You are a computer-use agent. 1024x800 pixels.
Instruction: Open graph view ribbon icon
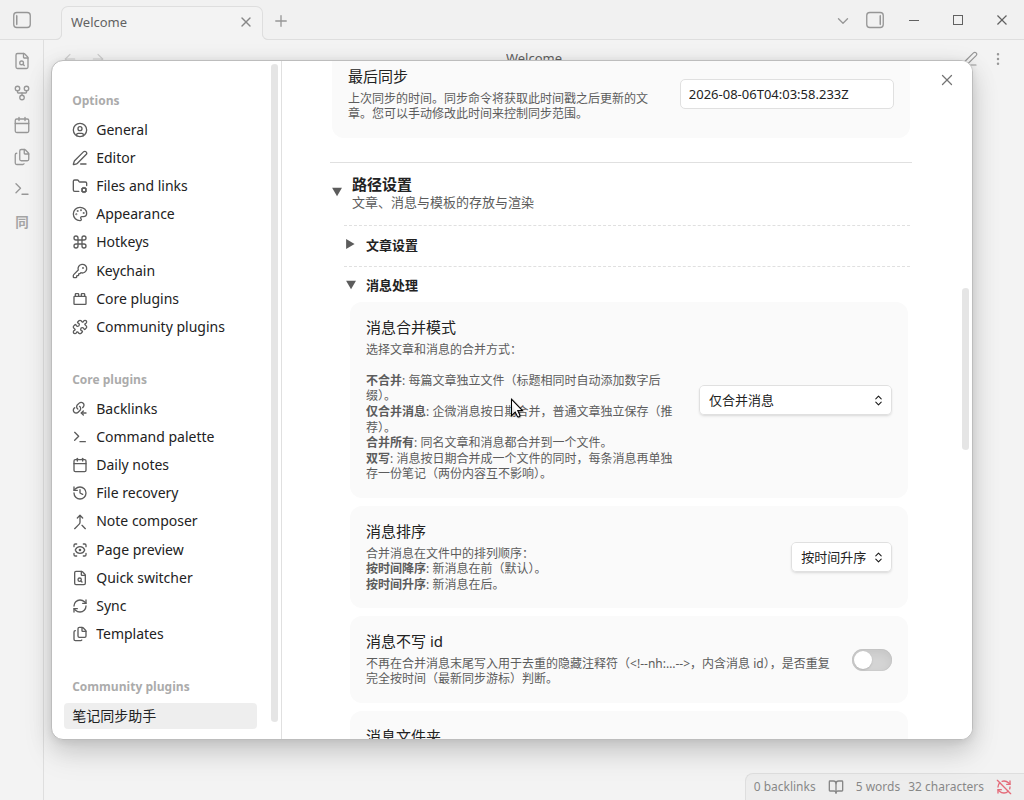pos(22,93)
